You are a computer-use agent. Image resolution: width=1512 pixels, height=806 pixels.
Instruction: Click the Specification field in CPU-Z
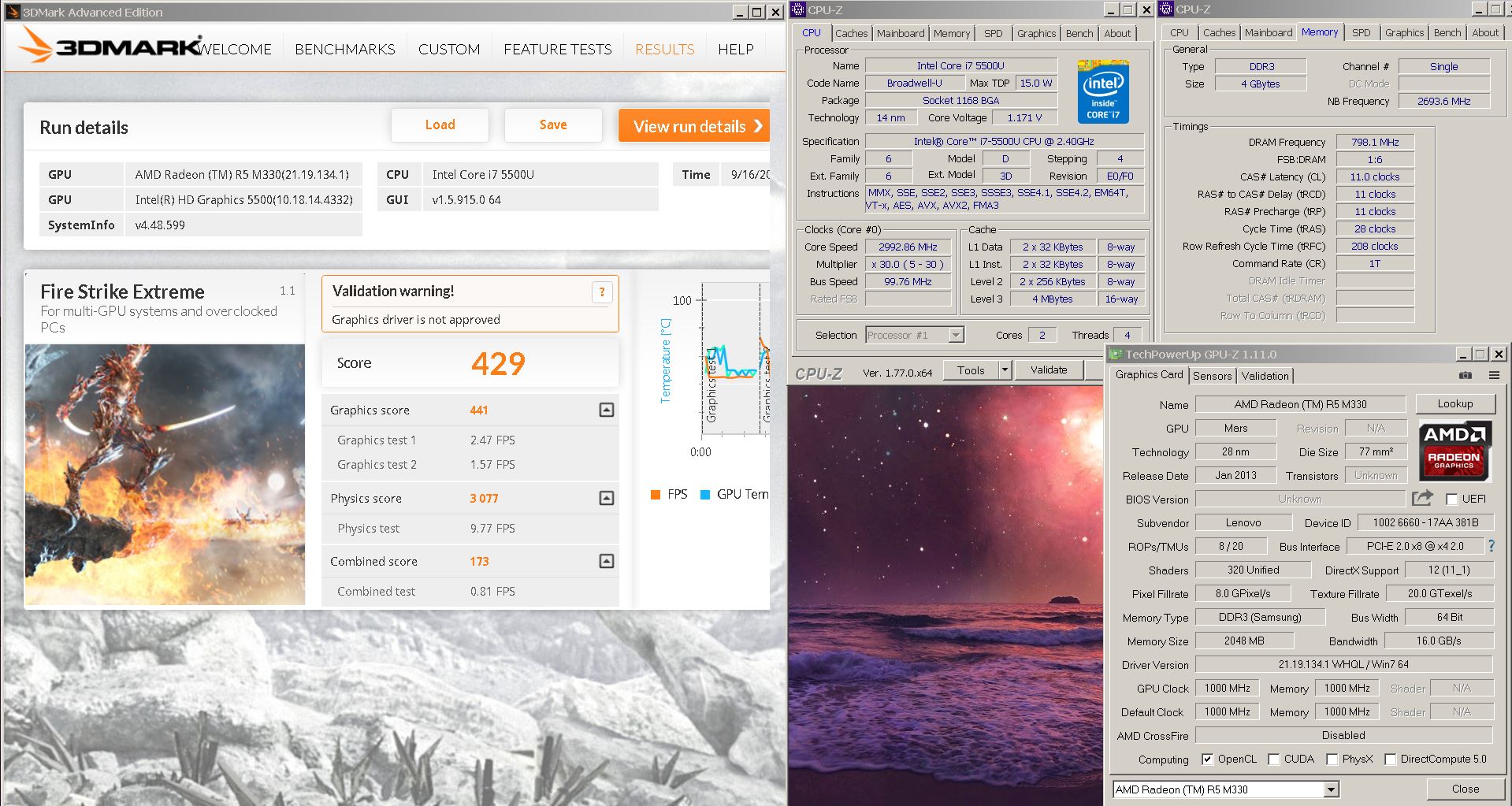coord(1004,141)
